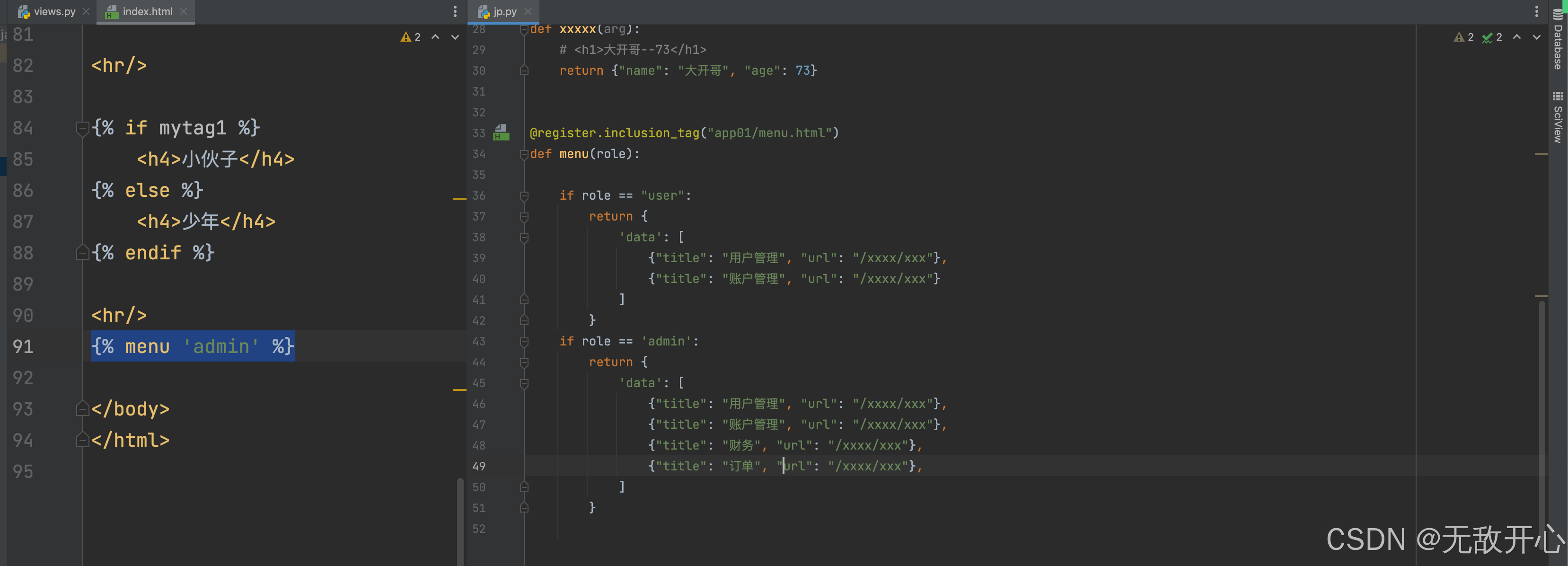Click the inclusion_tag decorator text
Viewport: 1568px width, 566px height.
[x=684, y=133]
